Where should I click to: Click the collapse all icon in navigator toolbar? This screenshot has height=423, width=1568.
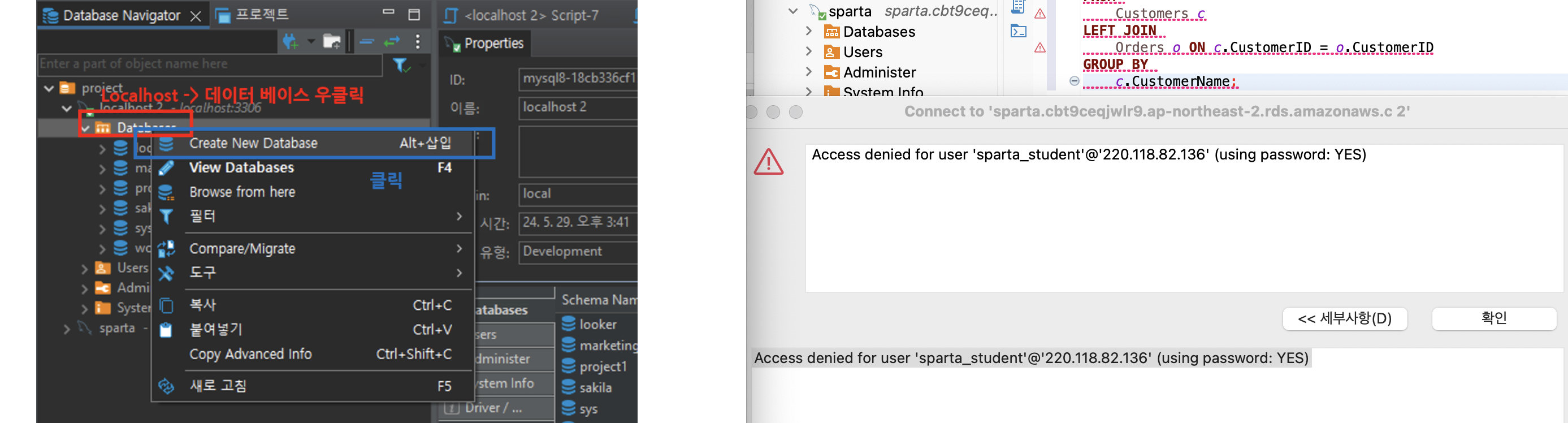click(x=366, y=41)
